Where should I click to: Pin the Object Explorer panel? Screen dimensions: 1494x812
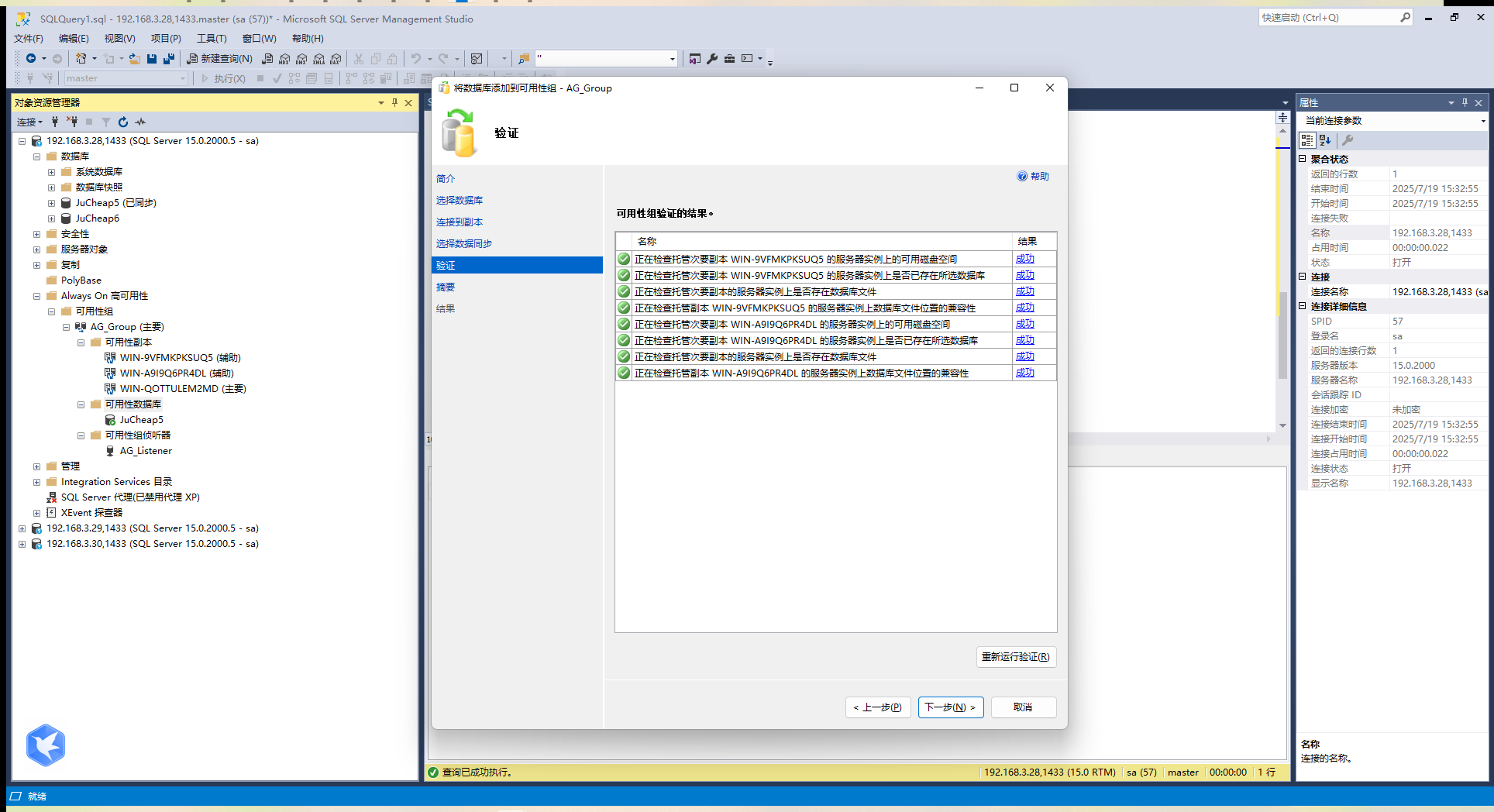click(x=395, y=102)
